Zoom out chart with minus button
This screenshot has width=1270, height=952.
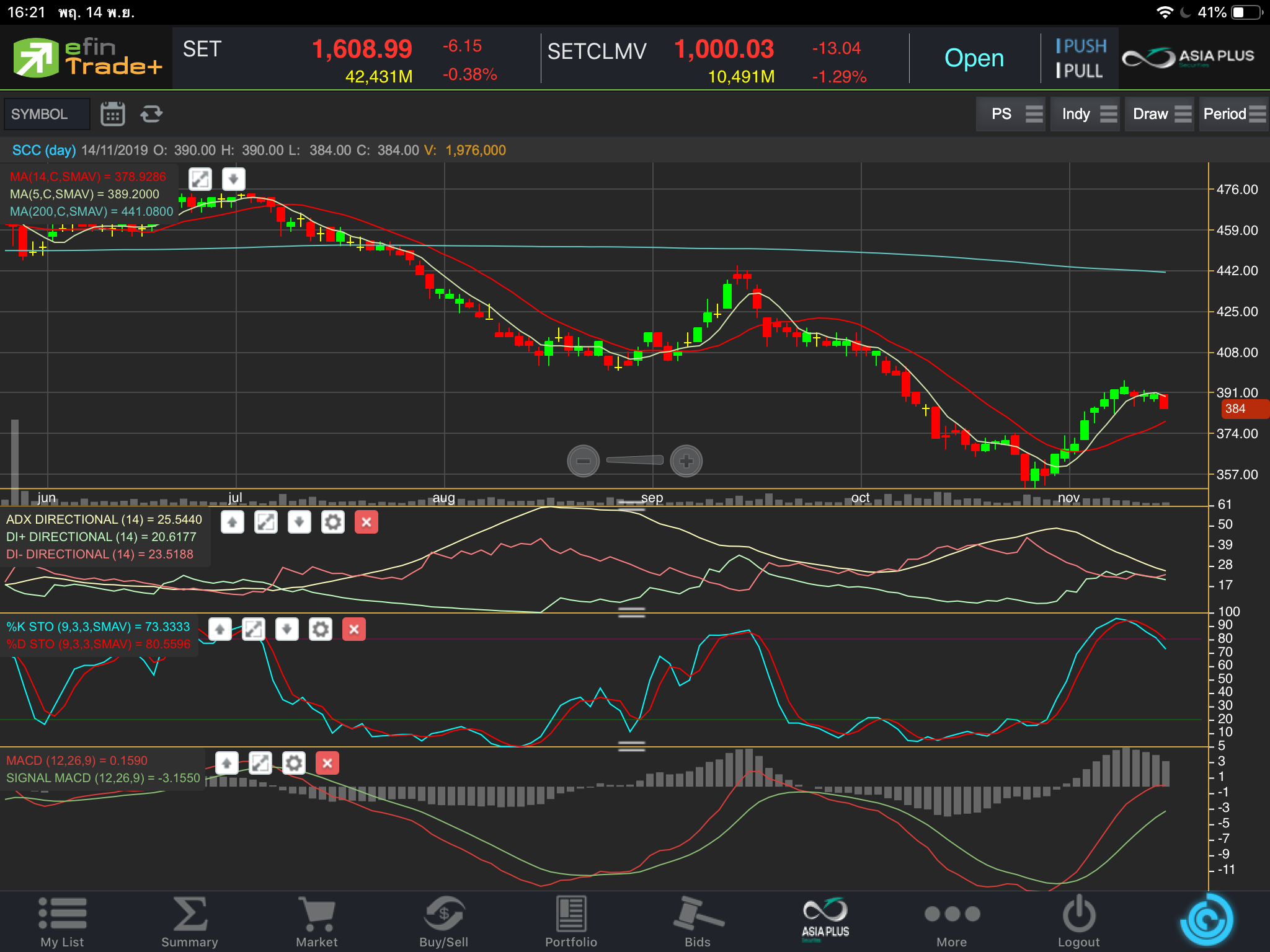pyautogui.click(x=583, y=461)
